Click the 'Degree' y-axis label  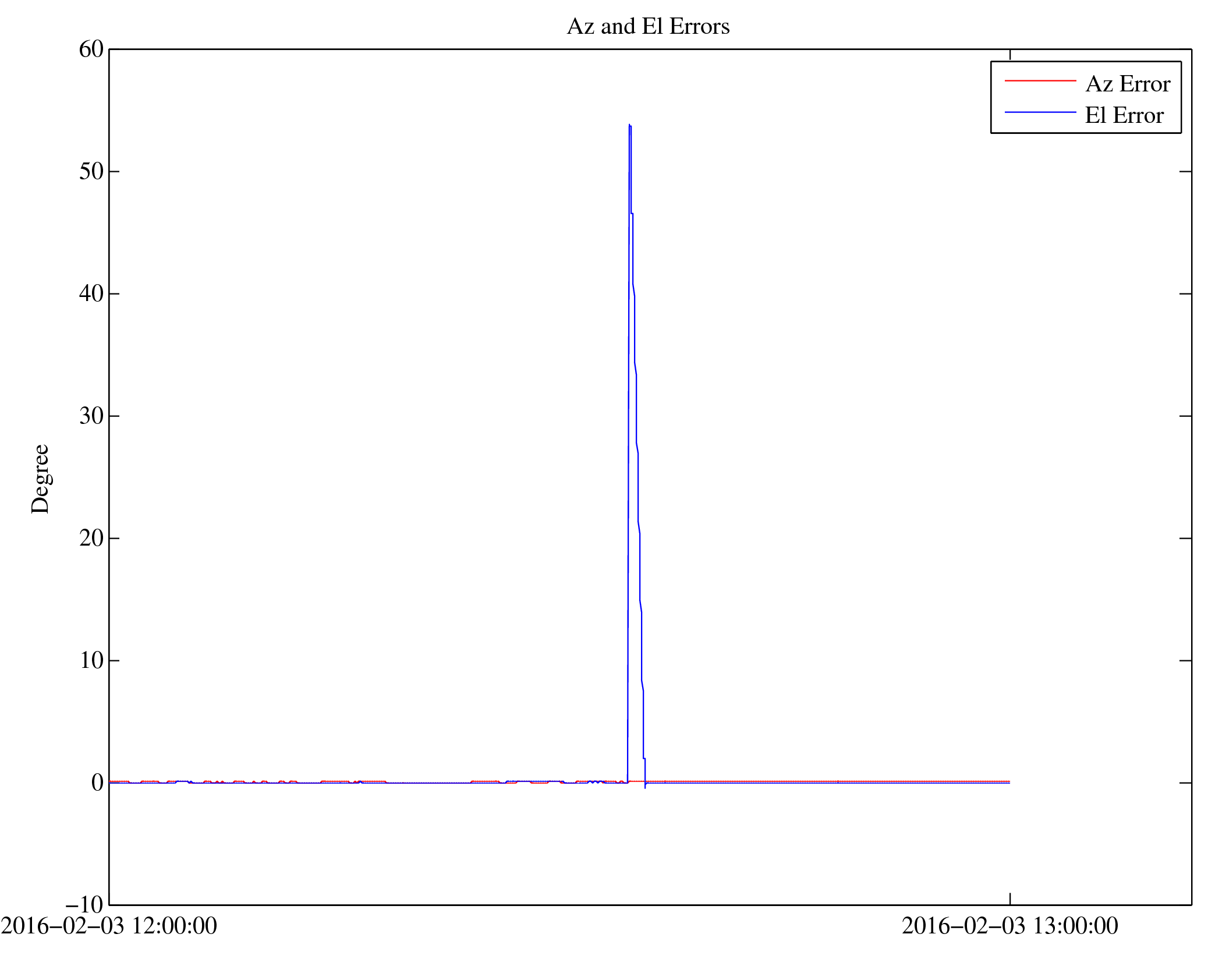click(41, 479)
